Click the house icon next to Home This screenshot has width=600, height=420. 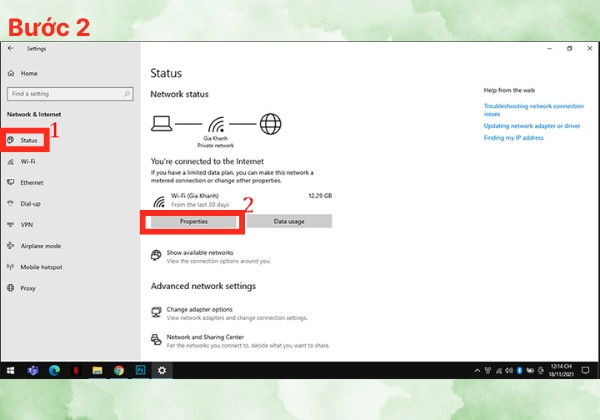[x=11, y=73]
